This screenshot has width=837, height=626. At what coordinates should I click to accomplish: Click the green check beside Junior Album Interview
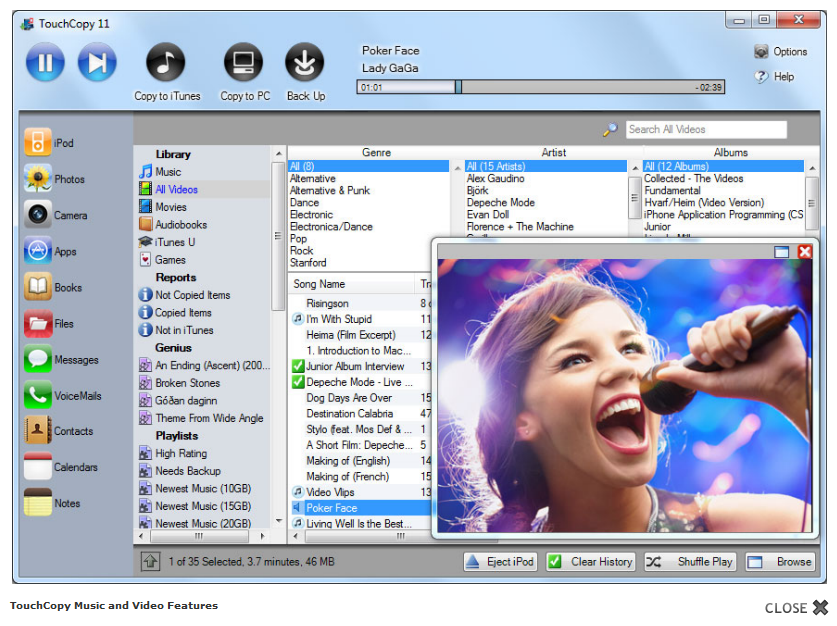297,367
